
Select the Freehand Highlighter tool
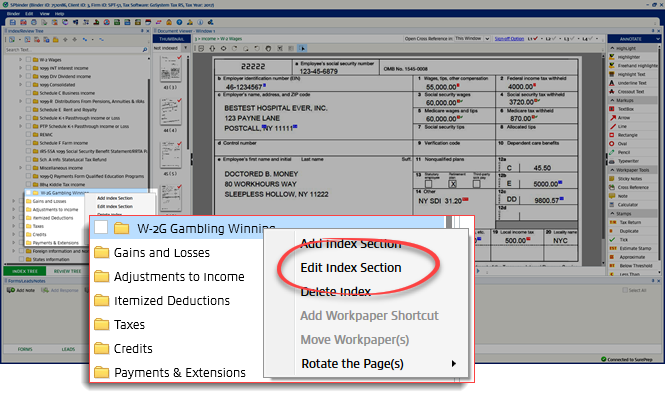tap(633, 66)
